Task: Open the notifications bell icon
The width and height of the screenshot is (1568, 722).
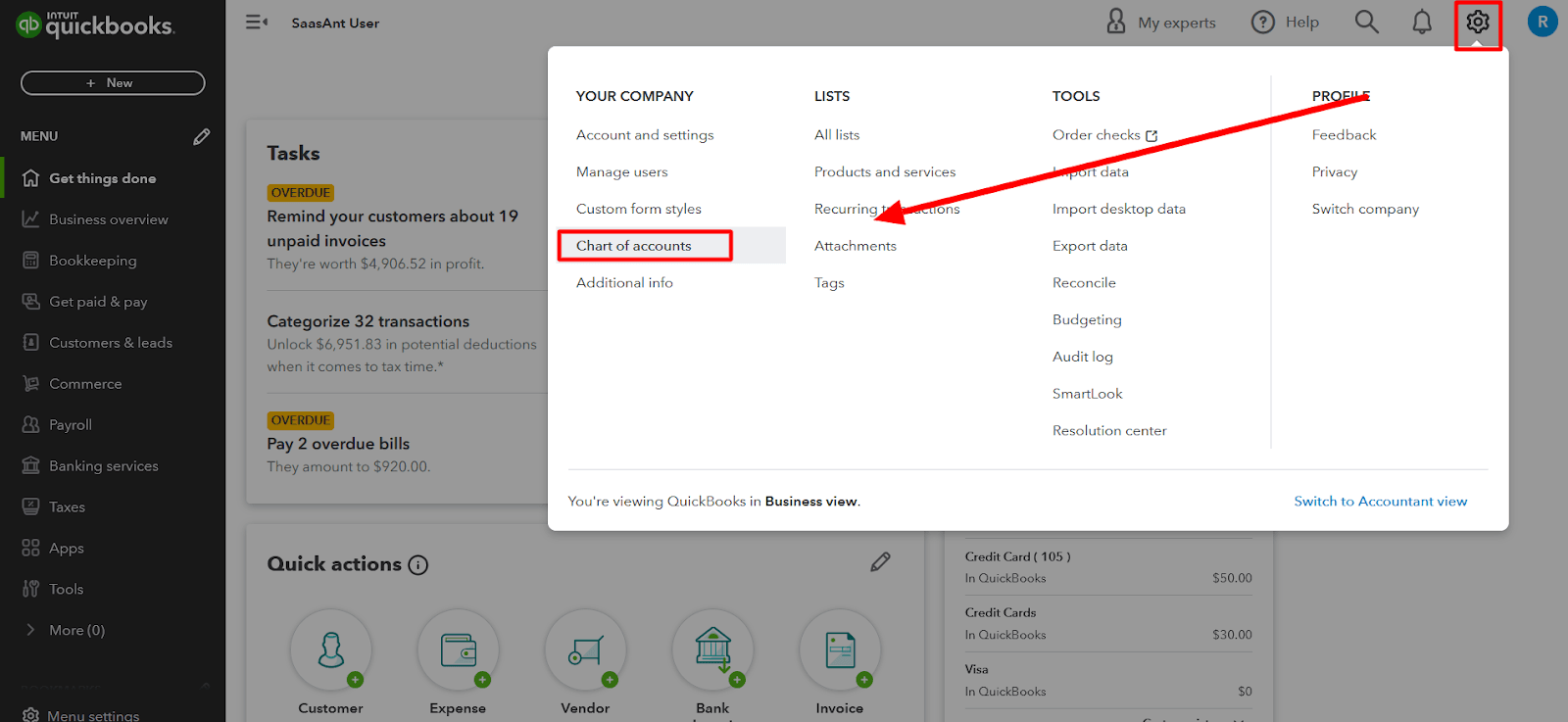Action: click(x=1422, y=22)
